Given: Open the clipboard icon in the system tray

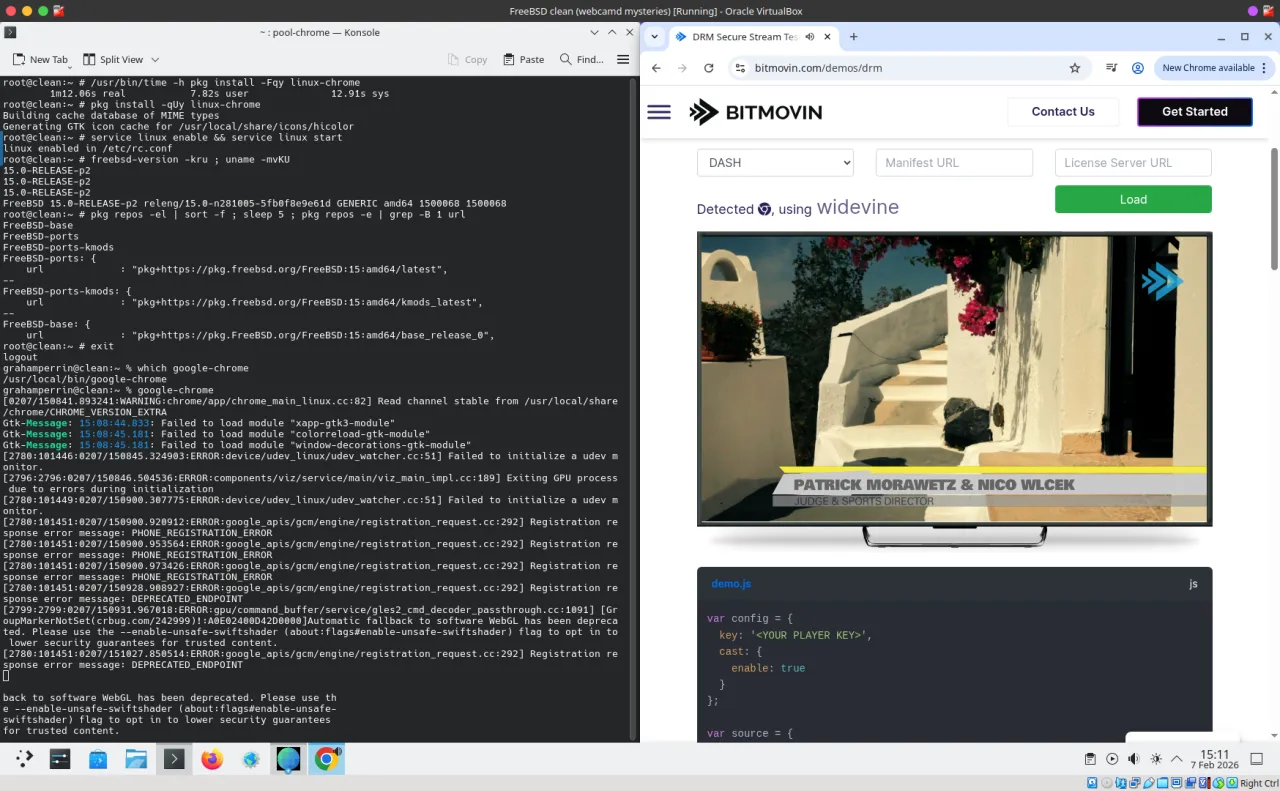Looking at the screenshot, I should click(x=1091, y=758).
